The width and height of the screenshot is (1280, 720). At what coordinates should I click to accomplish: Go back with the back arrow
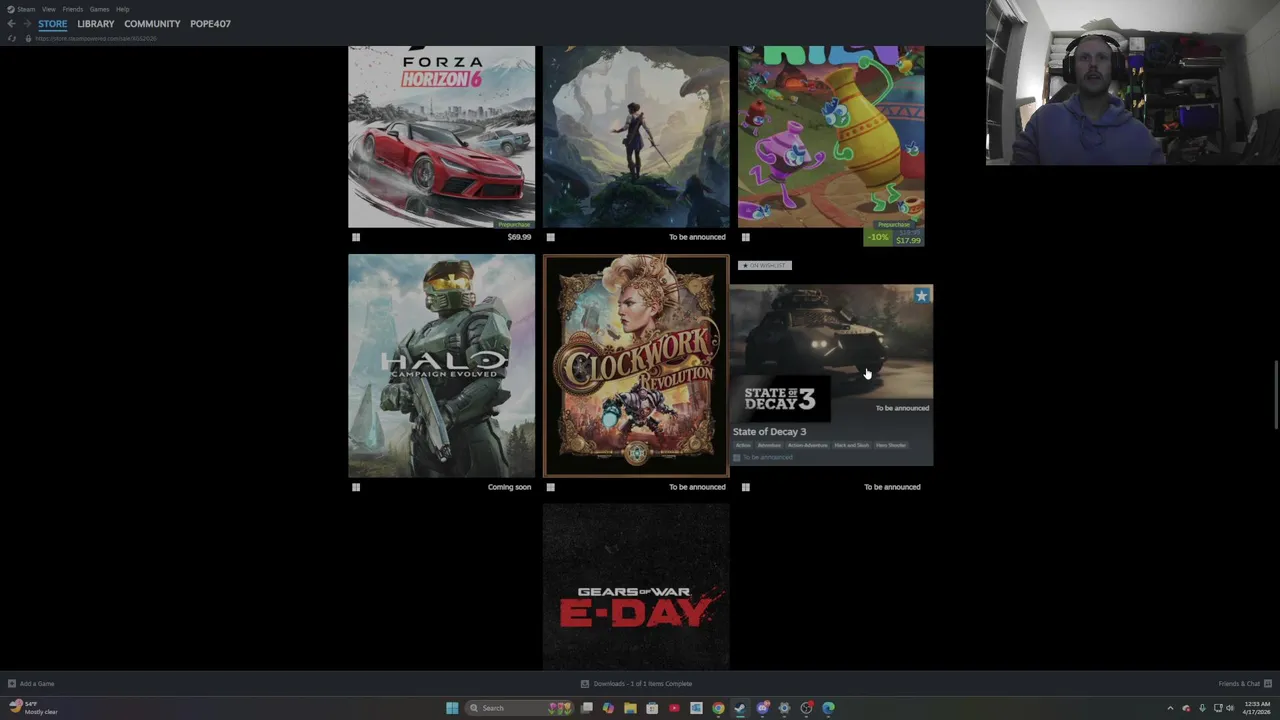point(11,24)
